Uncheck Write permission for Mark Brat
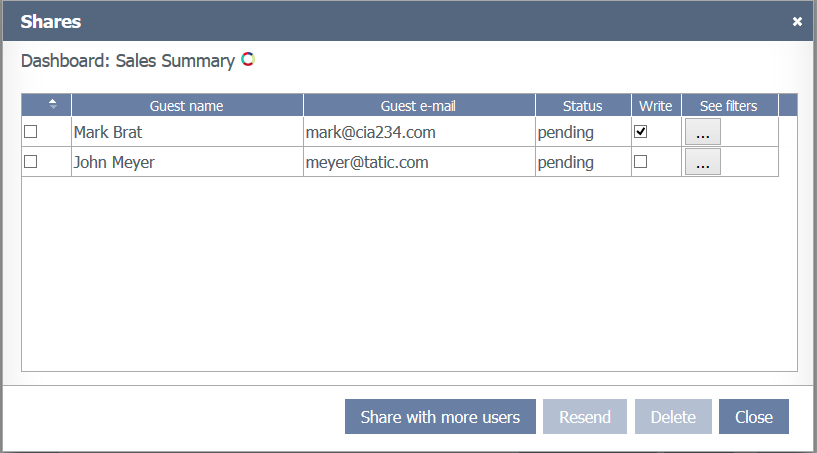 [x=641, y=132]
